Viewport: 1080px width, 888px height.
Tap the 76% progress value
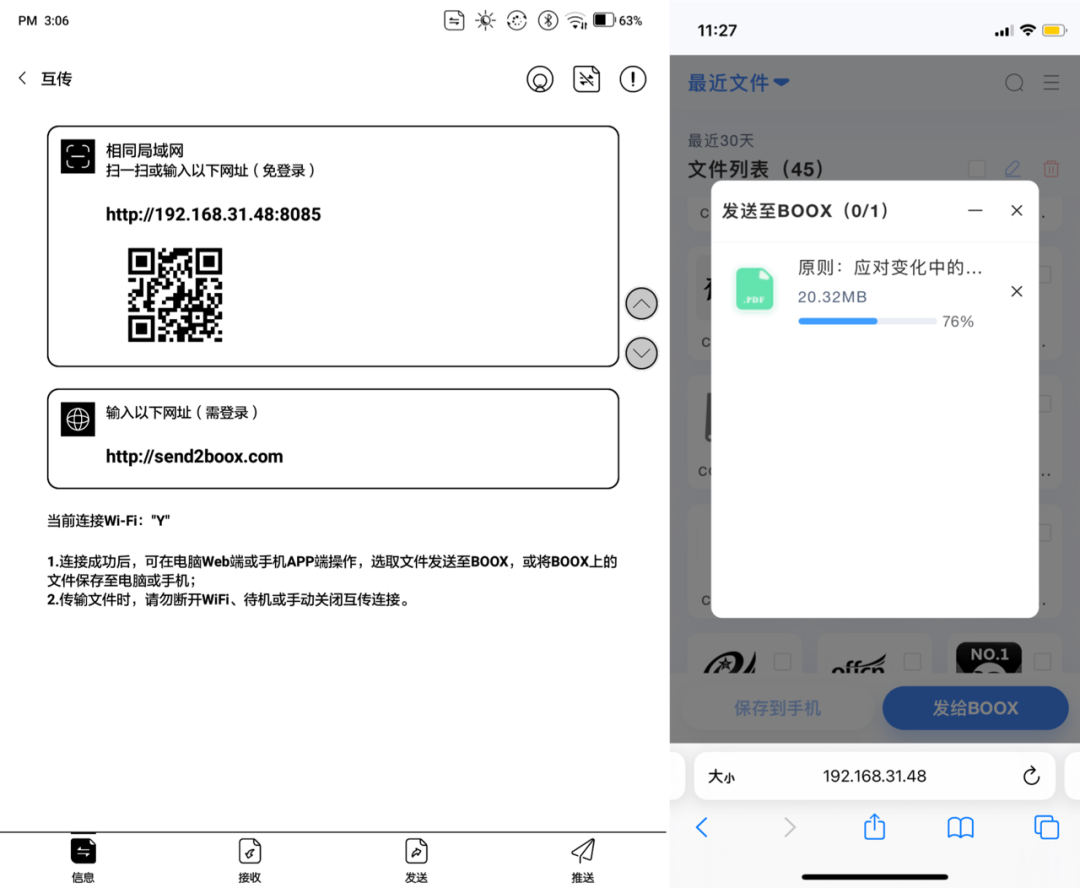(x=958, y=322)
